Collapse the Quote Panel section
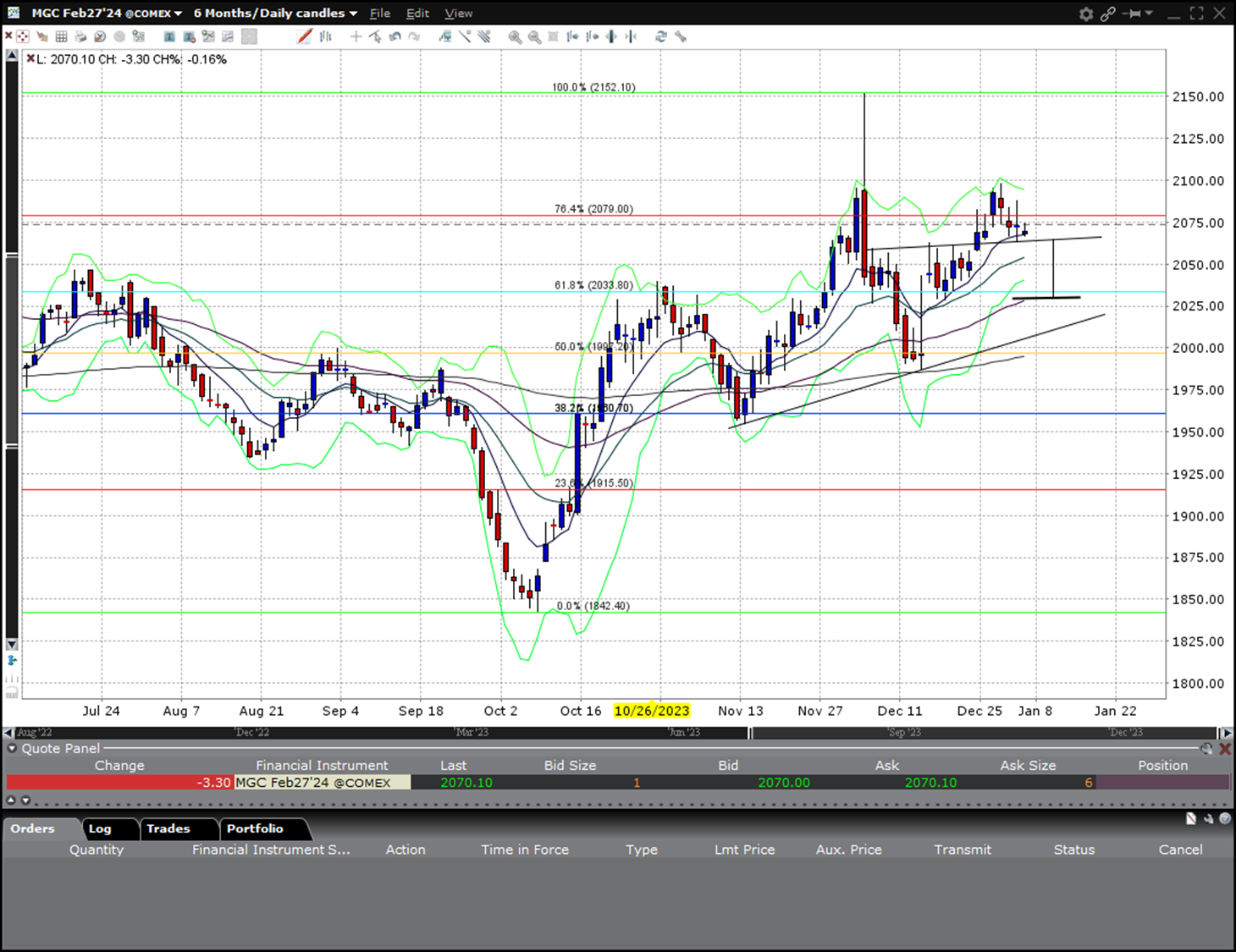The height and width of the screenshot is (952, 1236). [12, 748]
